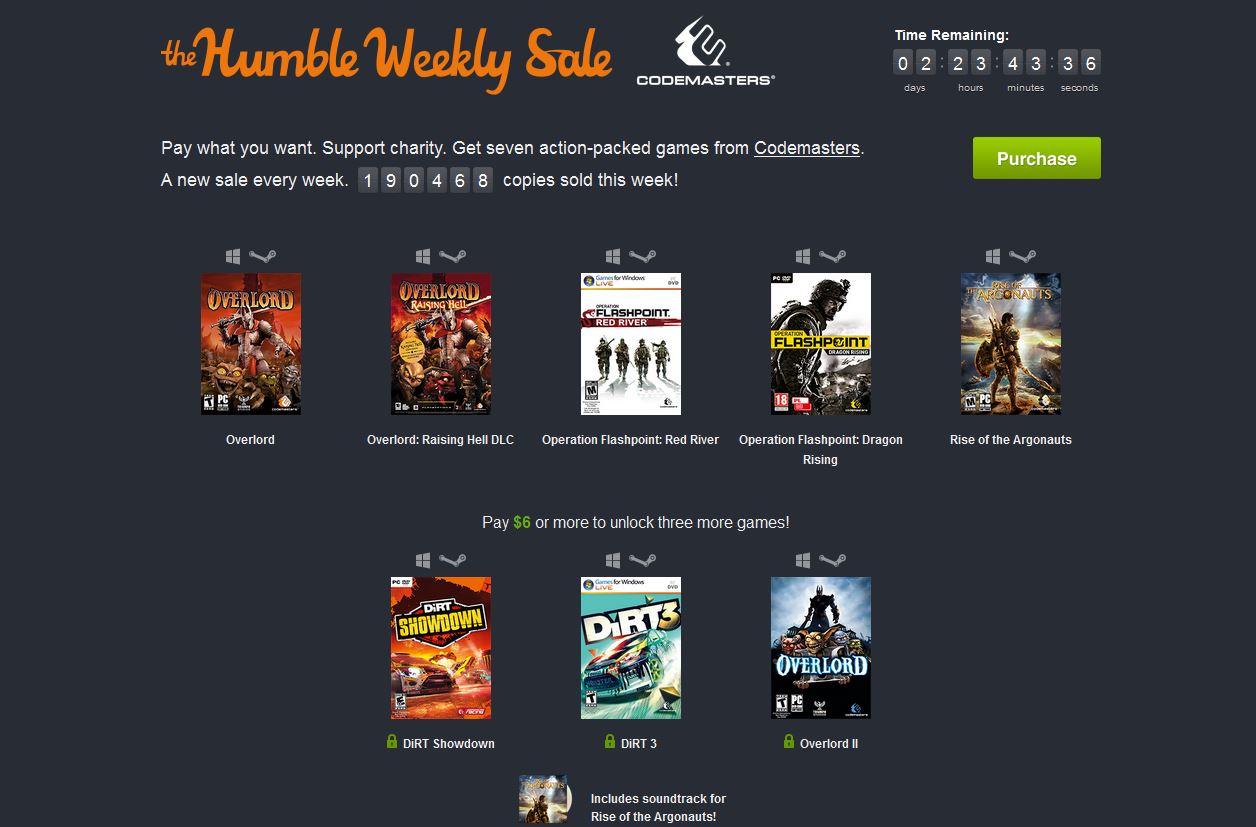Image resolution: width=1256 pixels, height=827 pixels.
Task: Click the Steam icon above Overlord cover
Action: point(261,257)
